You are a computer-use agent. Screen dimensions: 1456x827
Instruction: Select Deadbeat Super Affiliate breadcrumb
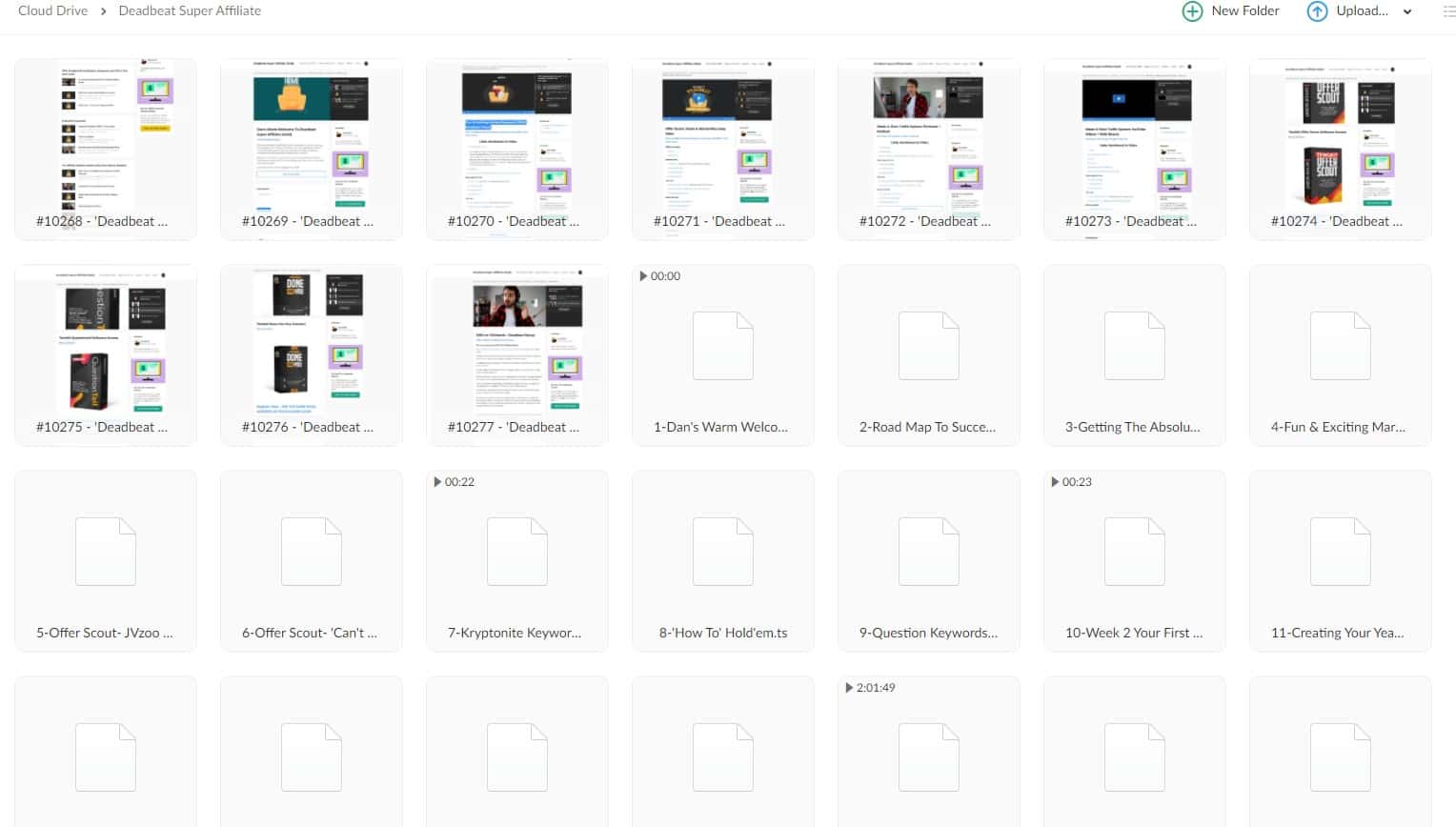click(x=190, y=10)
